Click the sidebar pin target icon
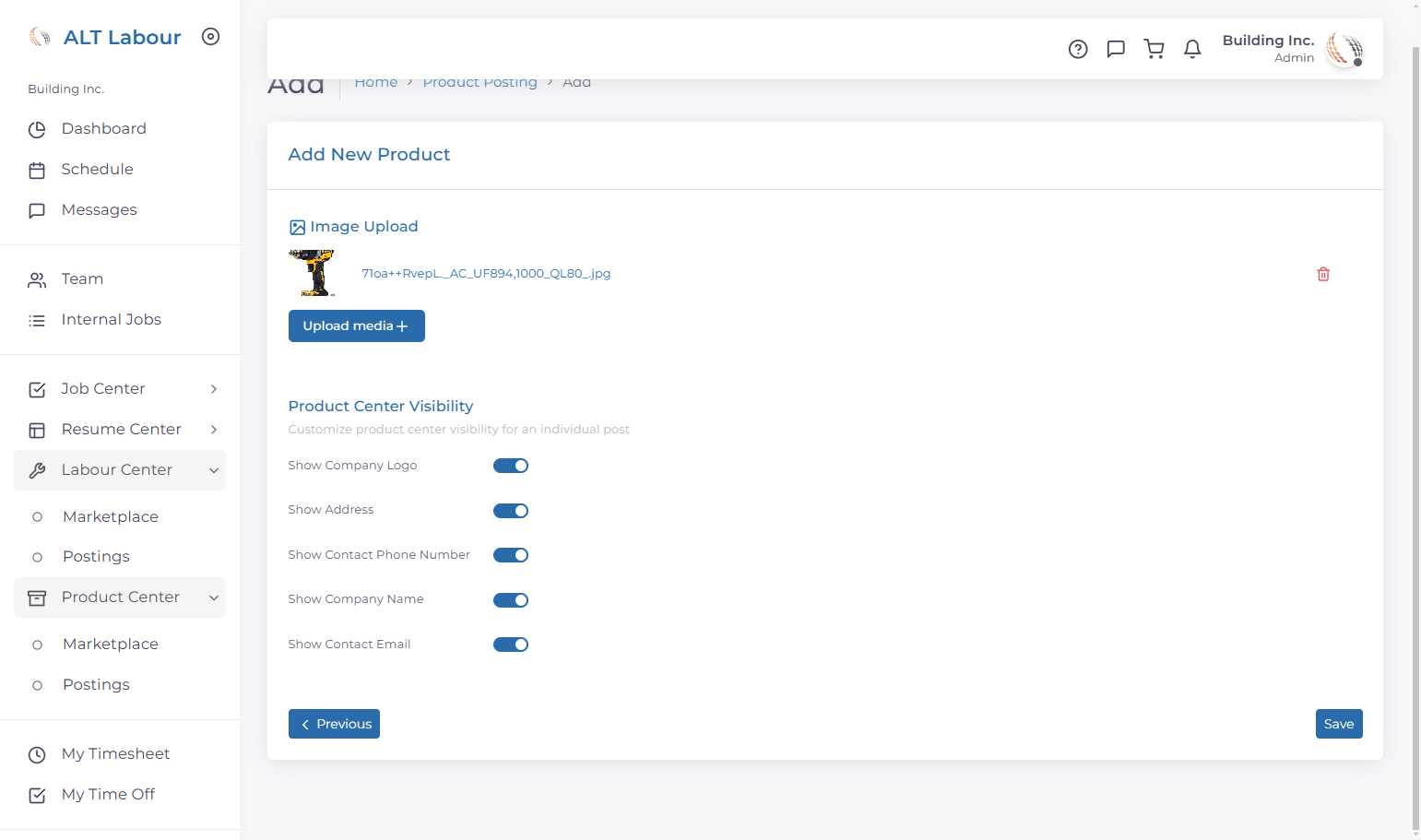Screen dimensions: 1421x840 [x=211, y=37]
